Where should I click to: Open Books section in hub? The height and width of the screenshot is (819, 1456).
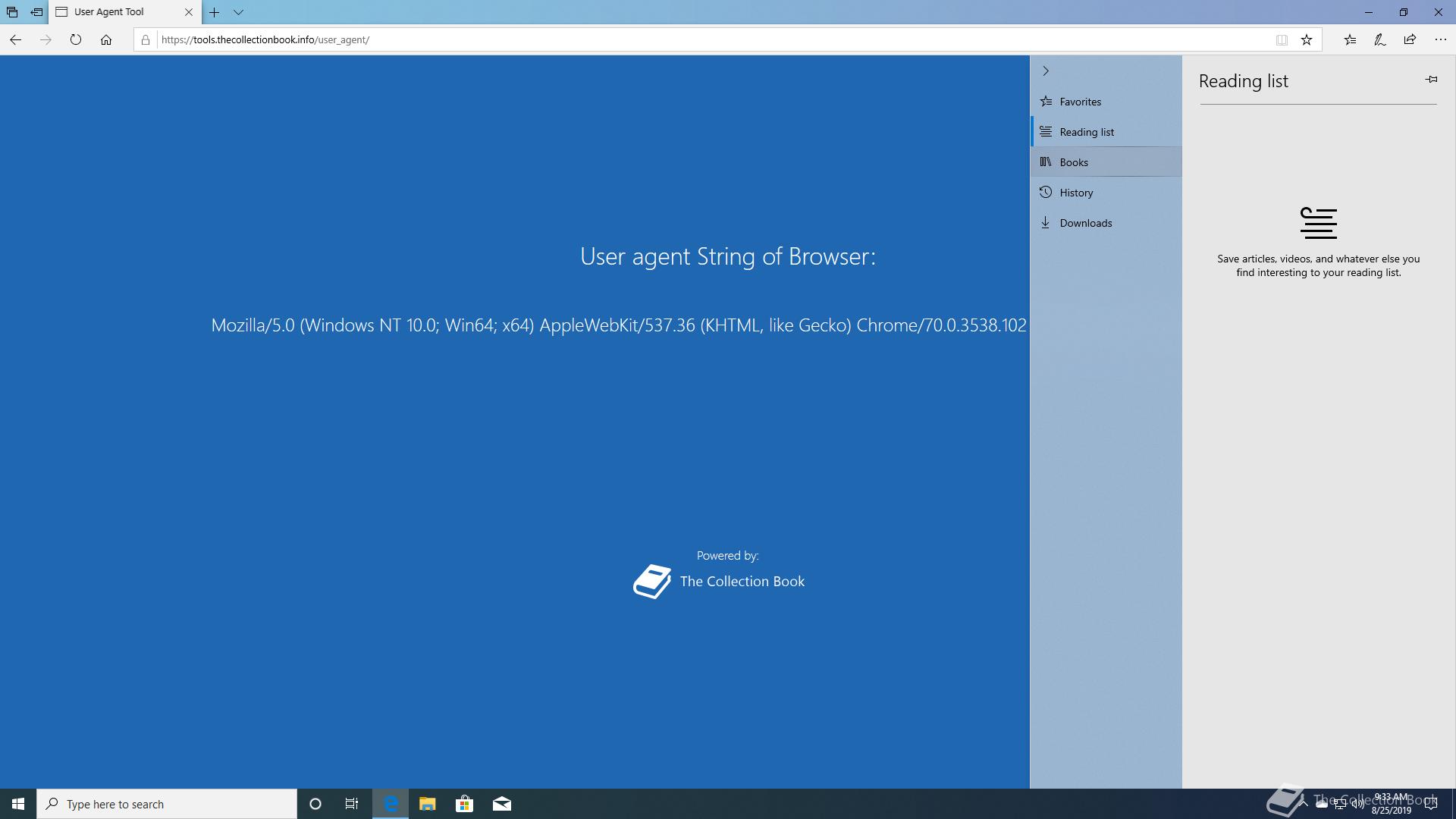1073,162
